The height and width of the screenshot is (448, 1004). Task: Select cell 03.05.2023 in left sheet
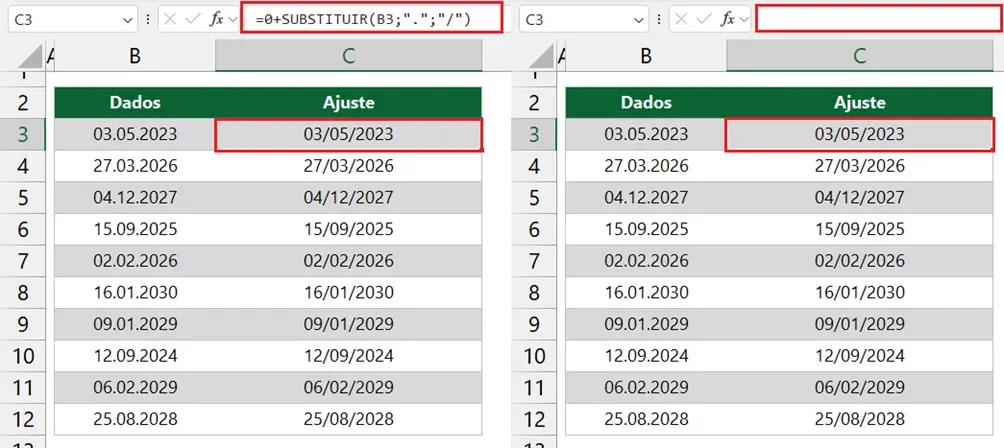click(x=135, y=134)
